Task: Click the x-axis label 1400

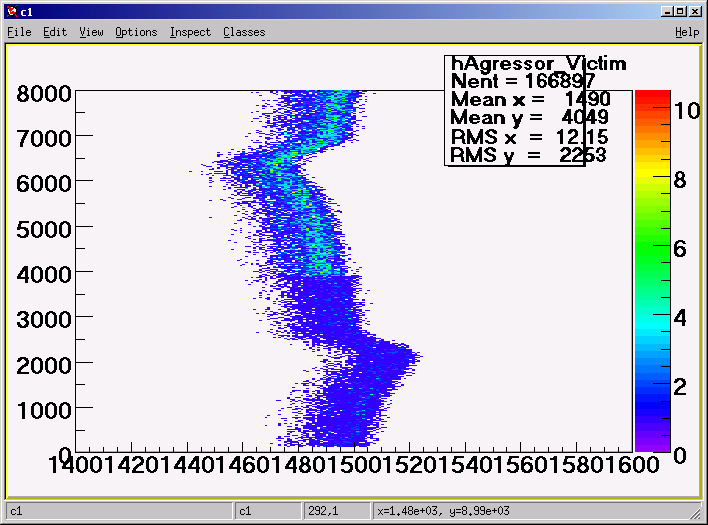Action: point(76,465)
